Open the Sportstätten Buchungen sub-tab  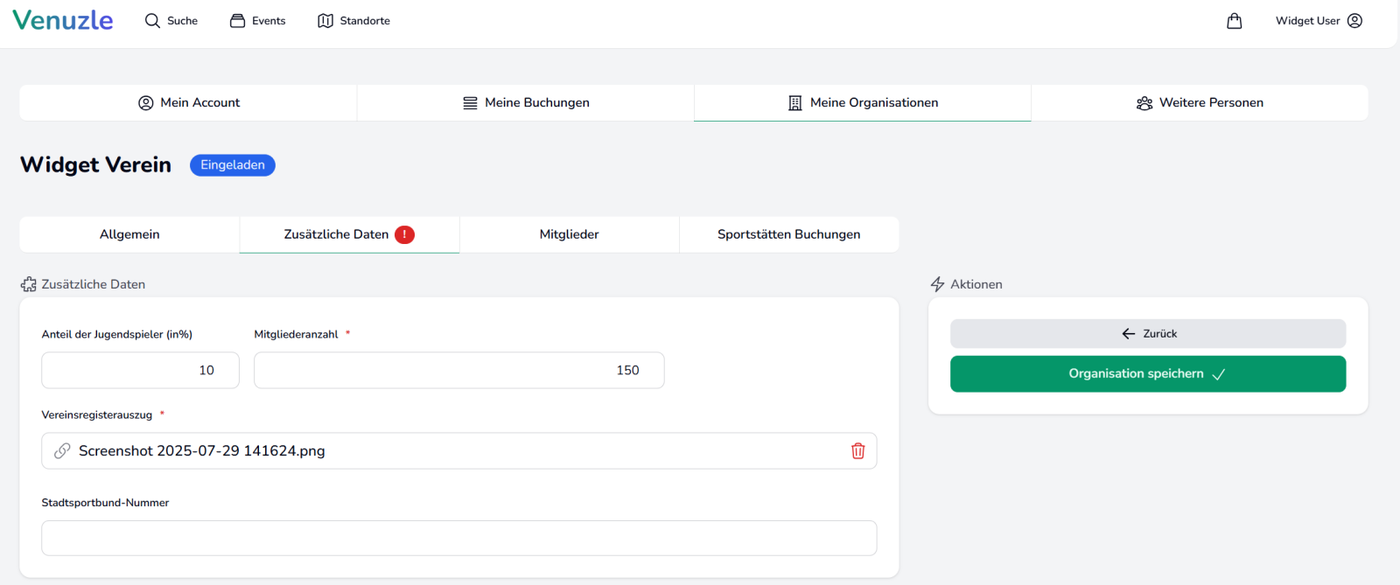(789, 234)
